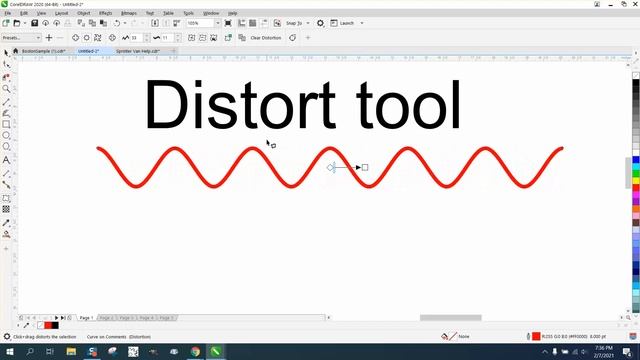Viewport: 640px width, 360px height.
Task: Open the View menu
Action: (41, 13)
